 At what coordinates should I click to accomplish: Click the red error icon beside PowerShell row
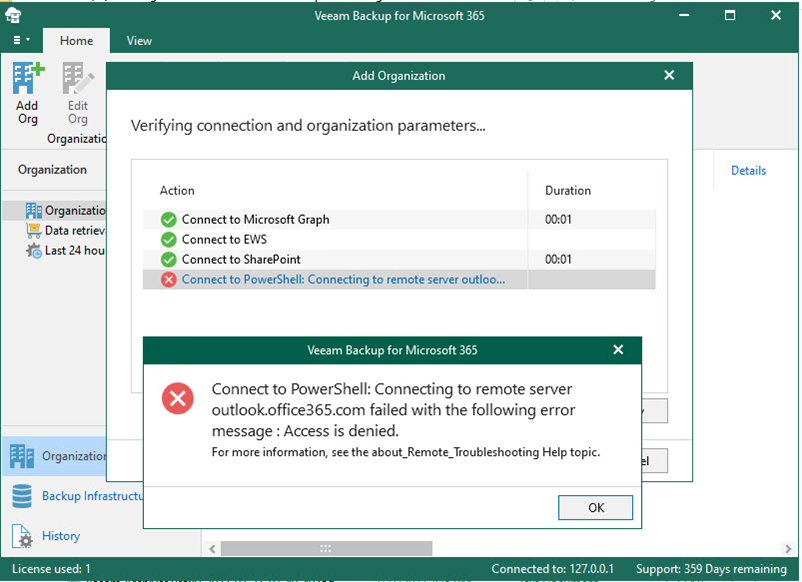tap(168, 279)
